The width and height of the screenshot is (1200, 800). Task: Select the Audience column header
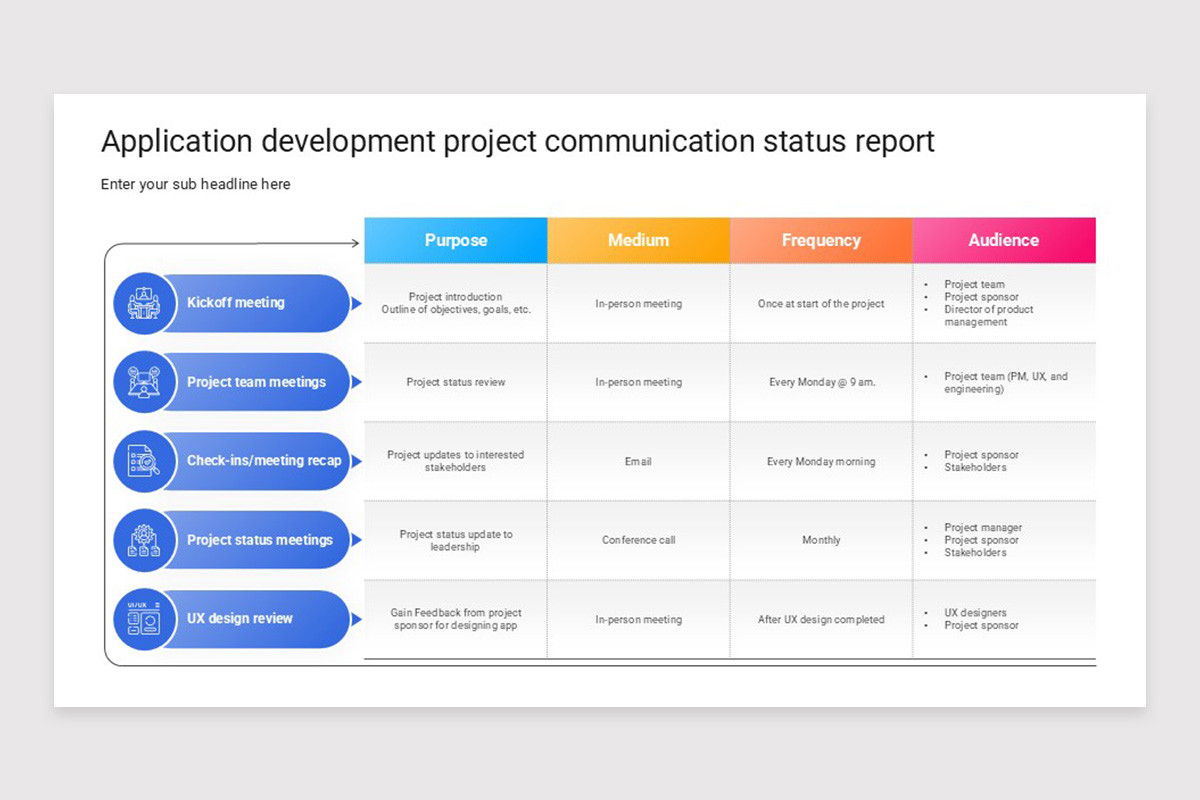1004,240
